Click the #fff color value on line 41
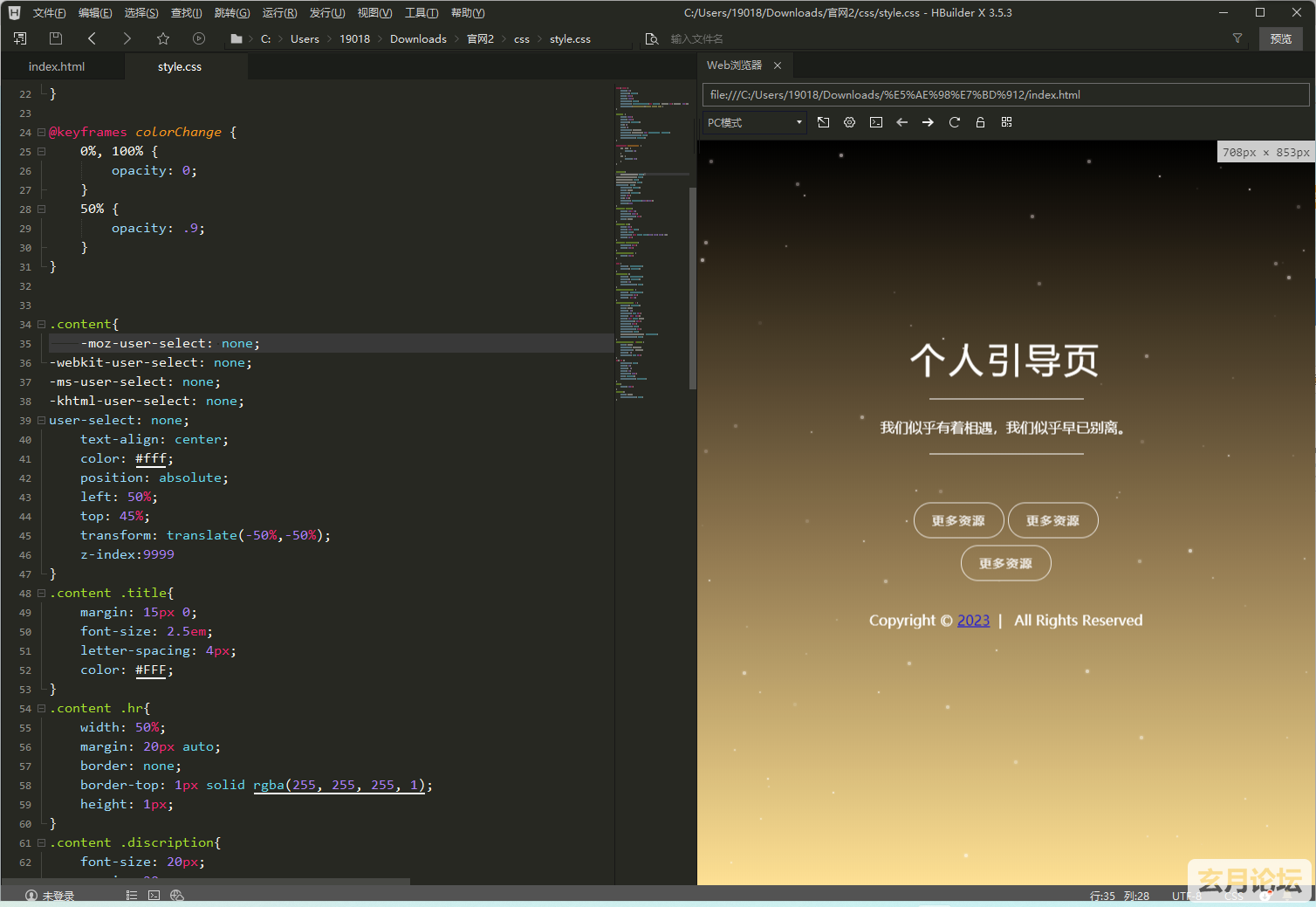Screen dimensions: 1316x907 [151, 459]
